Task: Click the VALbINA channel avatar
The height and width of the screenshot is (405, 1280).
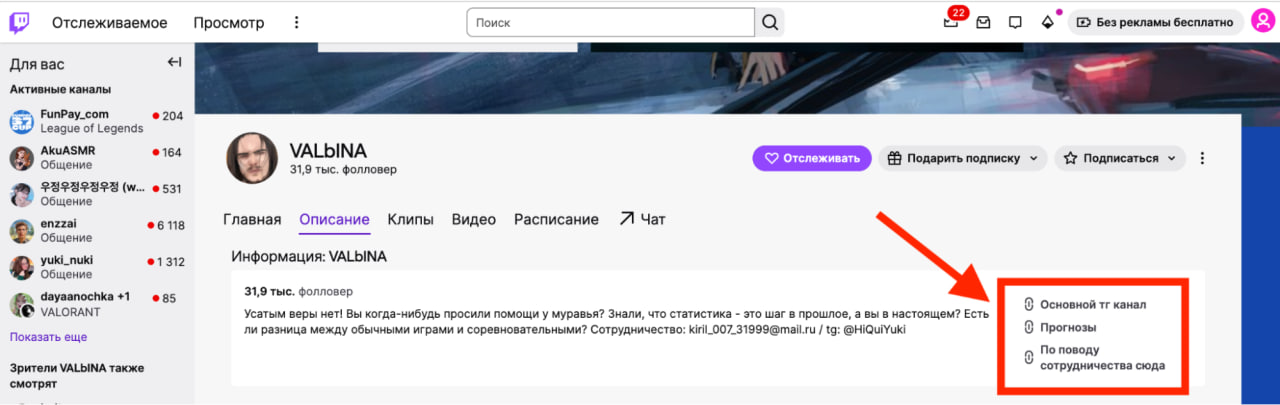Action: (x=252, y=158)
